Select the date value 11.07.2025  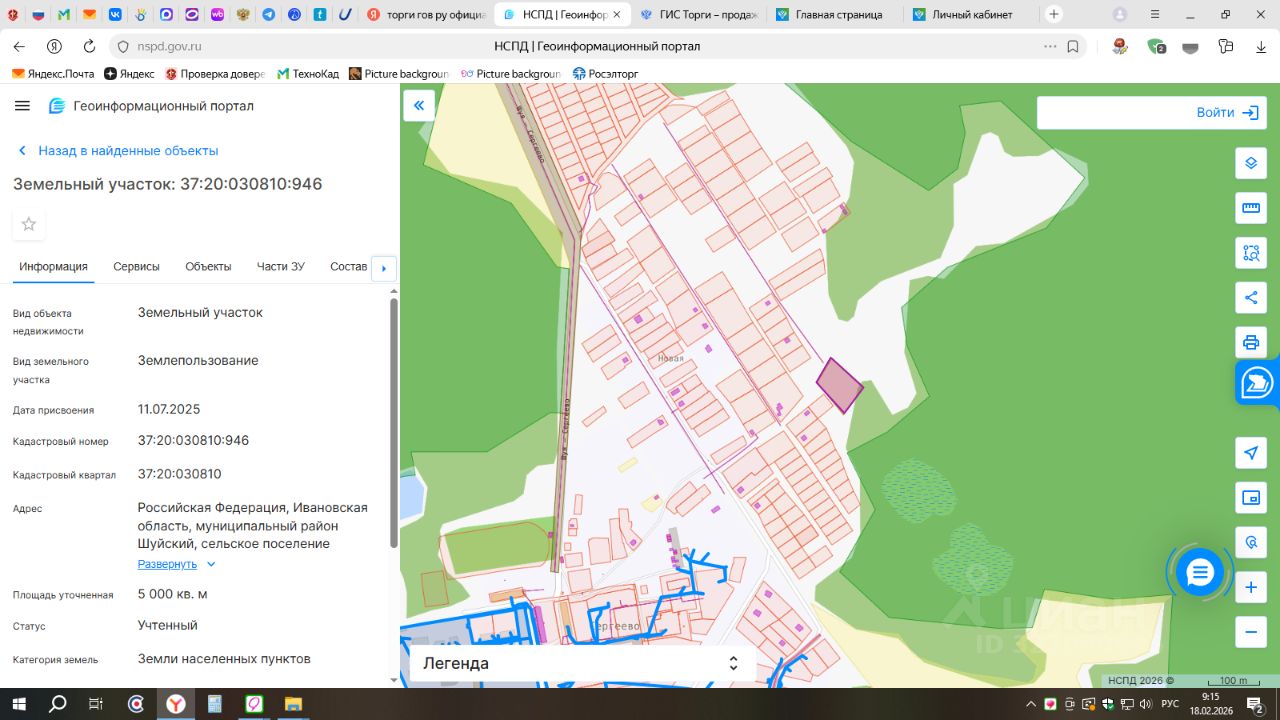coord(169,409)
